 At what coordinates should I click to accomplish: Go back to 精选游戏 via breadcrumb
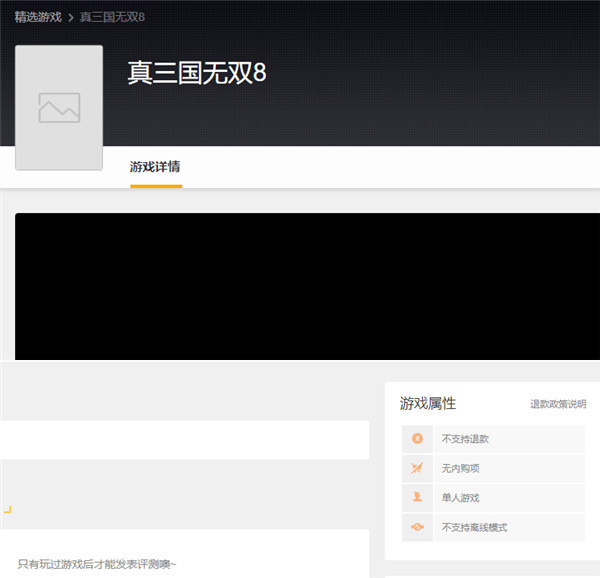38,17
